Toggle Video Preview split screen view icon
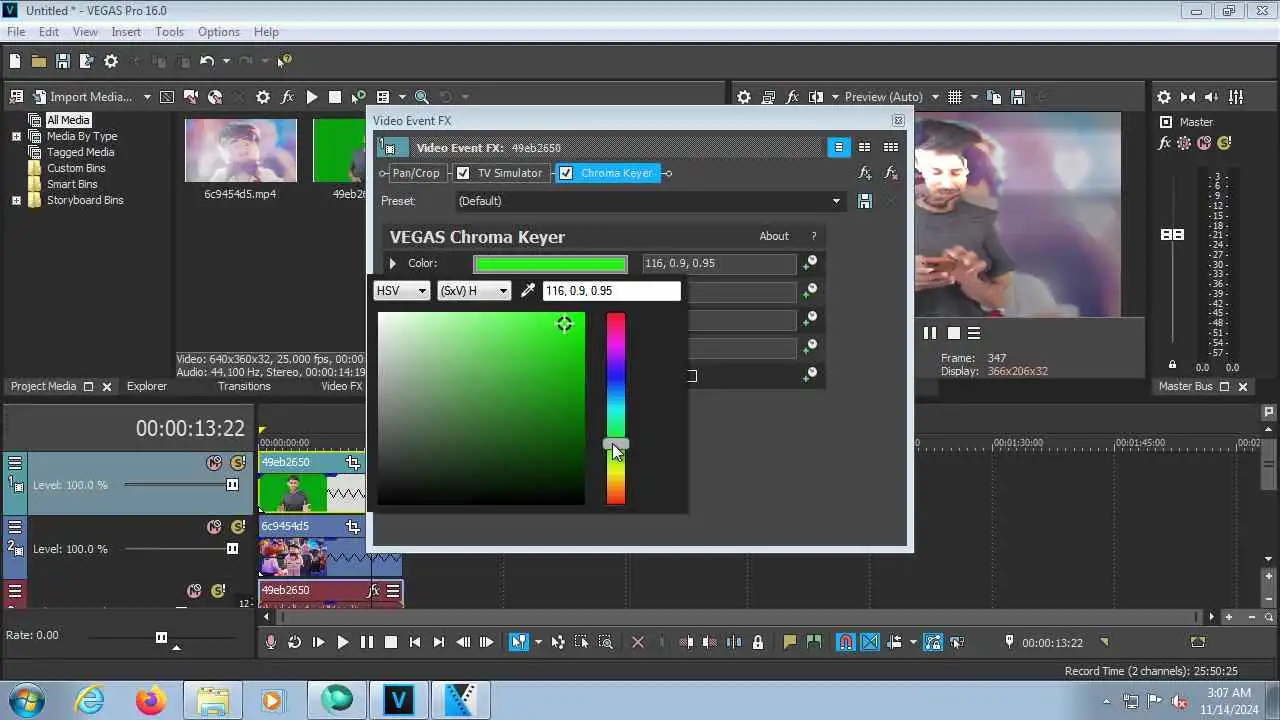This screenshot has height=720, width=1280. tap(816, 97)
